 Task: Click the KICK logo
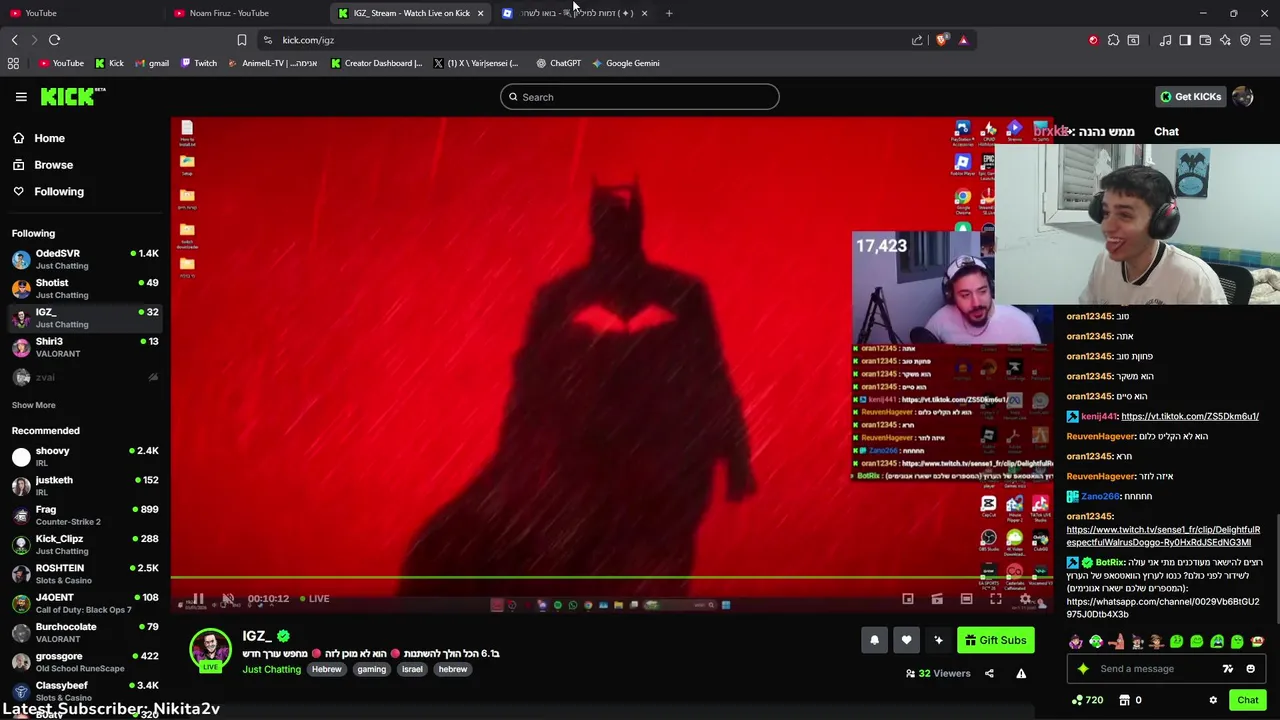(x=73, y=96)
